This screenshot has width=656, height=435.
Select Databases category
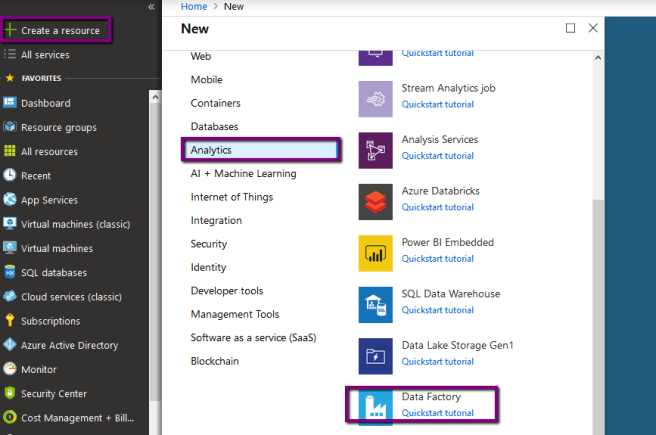click(x=214, y=127)
